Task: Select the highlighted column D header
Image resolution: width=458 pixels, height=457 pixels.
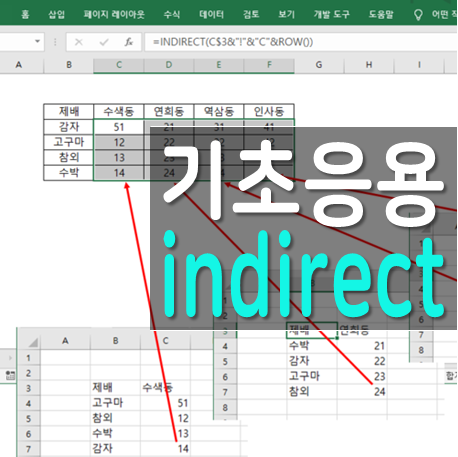Action: (169, 65)
